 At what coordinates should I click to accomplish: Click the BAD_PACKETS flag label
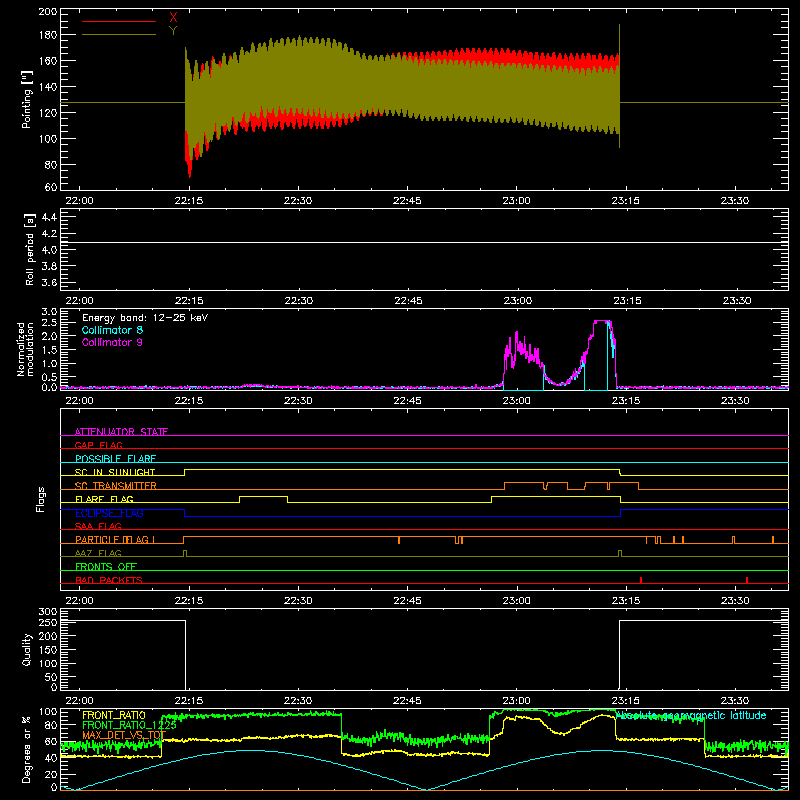(x=109, y=580)
